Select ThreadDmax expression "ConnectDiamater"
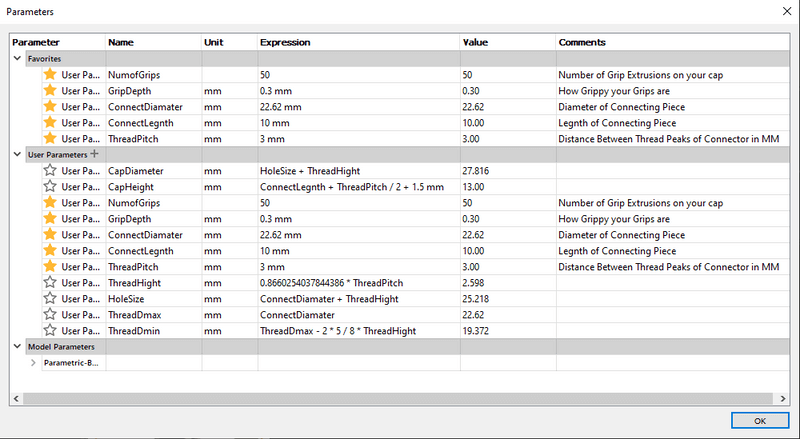 297,315
